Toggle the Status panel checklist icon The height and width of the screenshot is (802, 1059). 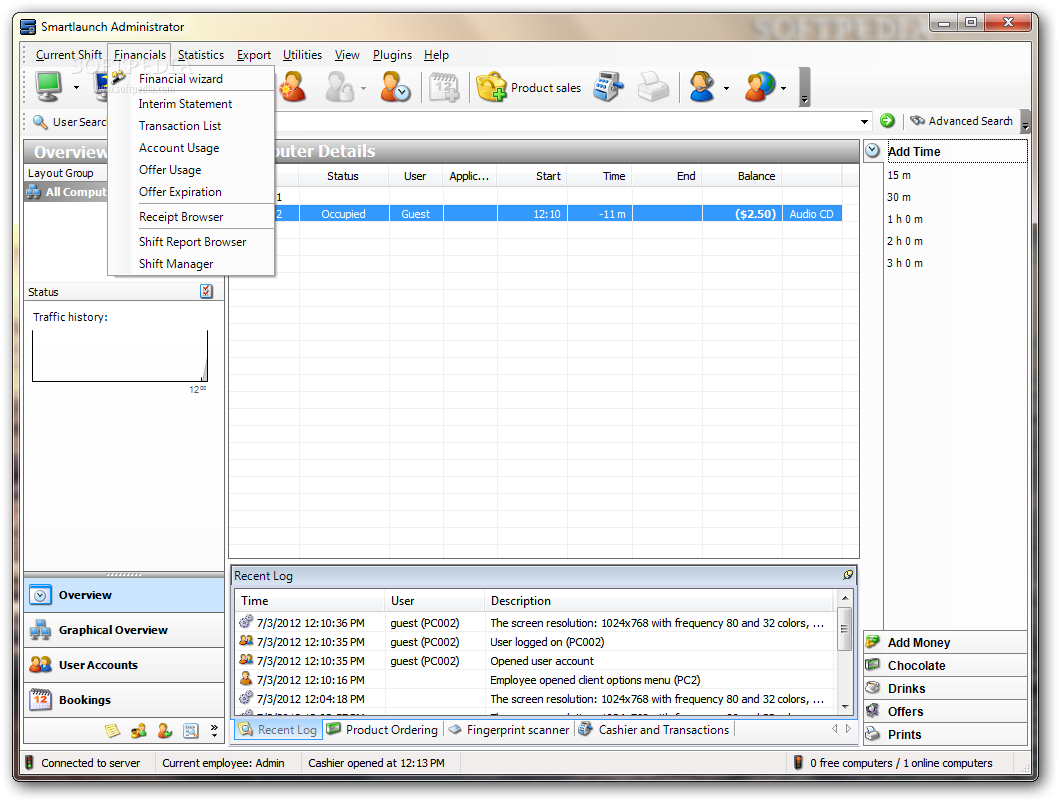207,291
